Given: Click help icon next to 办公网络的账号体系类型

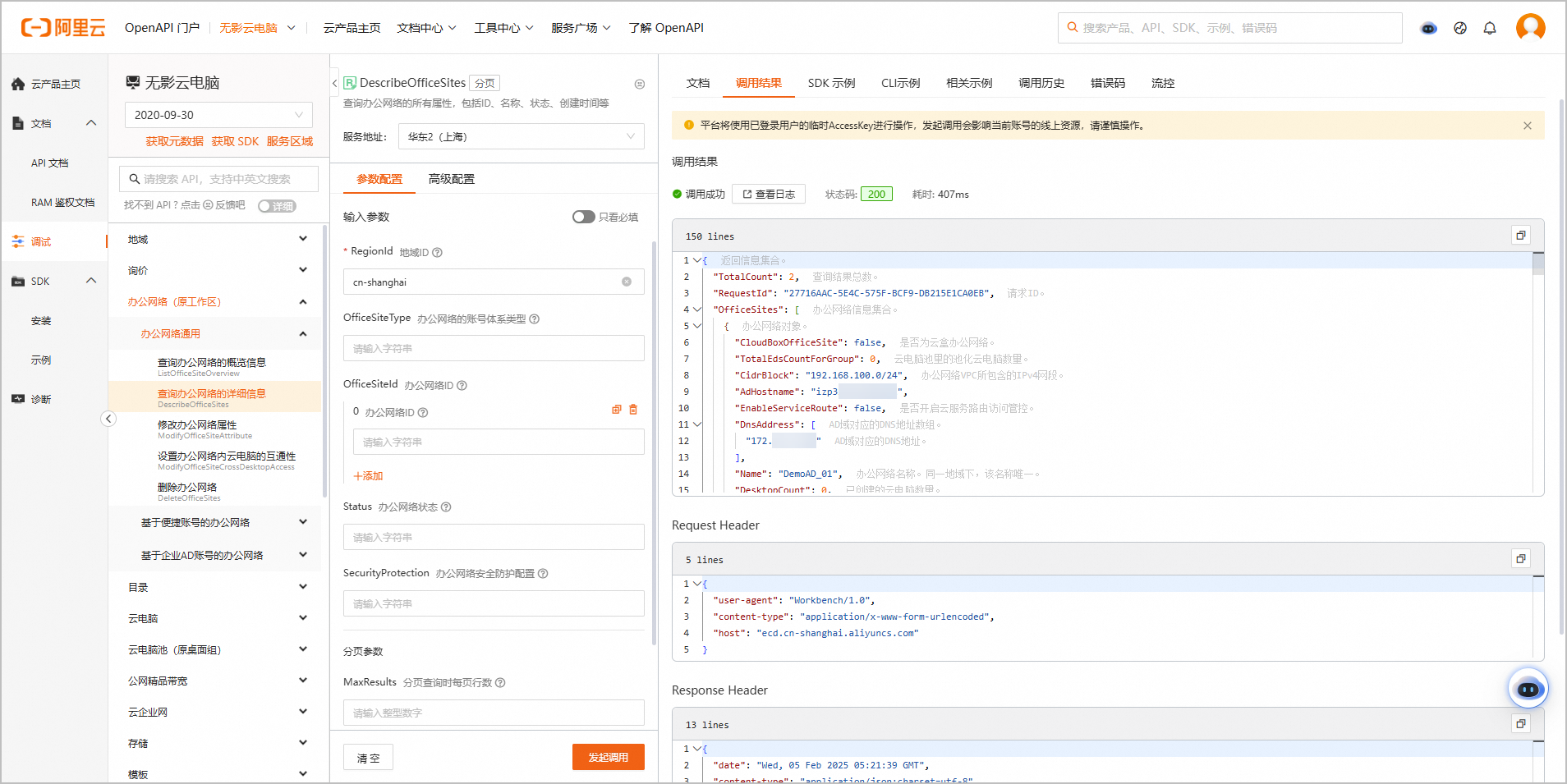Looking at the screenshot, I should pos(534,319).
